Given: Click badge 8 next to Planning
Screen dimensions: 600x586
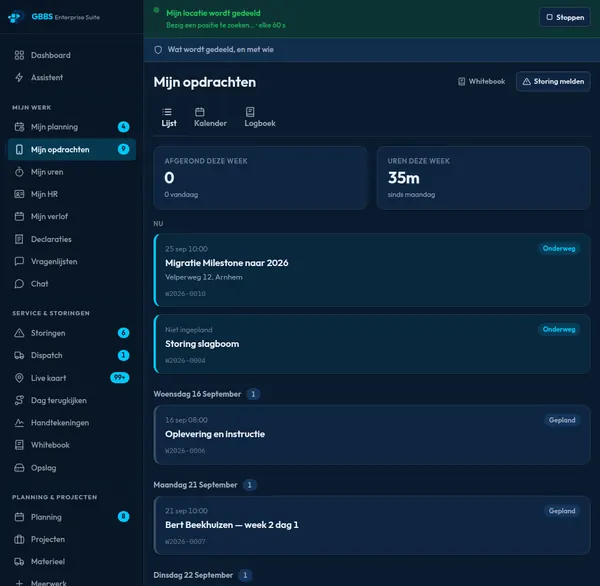Looking at the screenshot, I should [123, 517].
